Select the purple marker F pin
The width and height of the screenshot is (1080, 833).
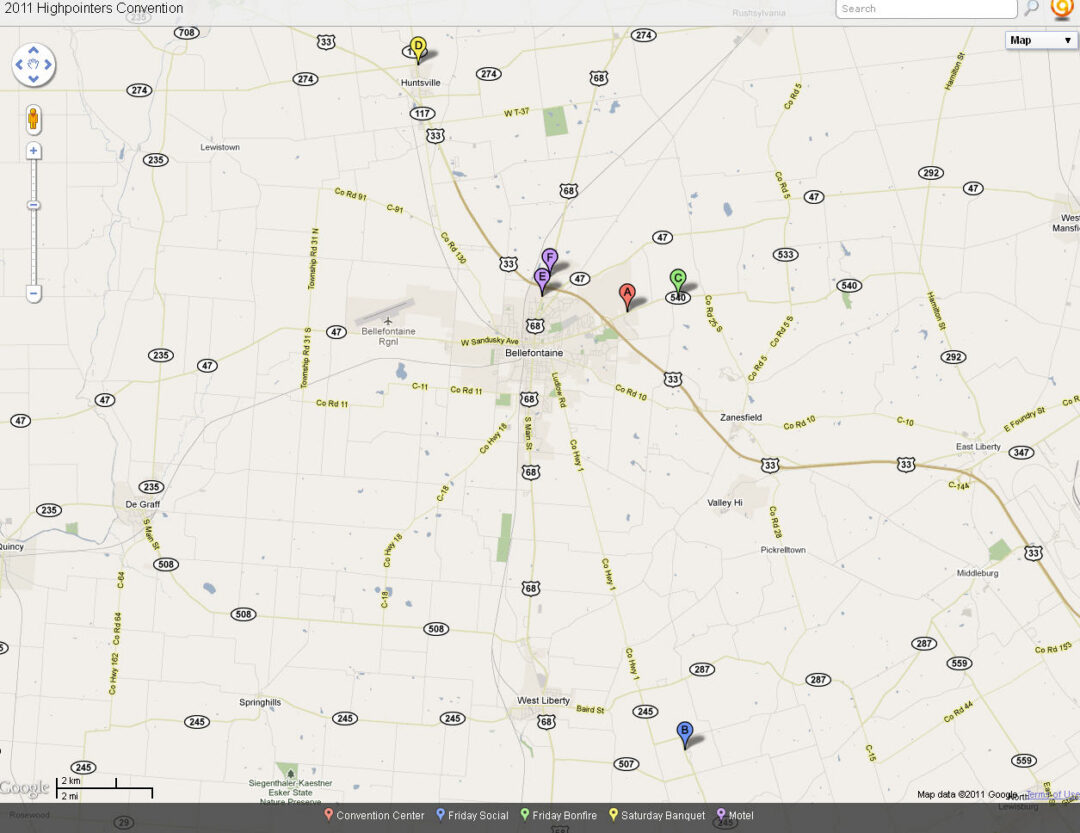click(x=549, y=258)
